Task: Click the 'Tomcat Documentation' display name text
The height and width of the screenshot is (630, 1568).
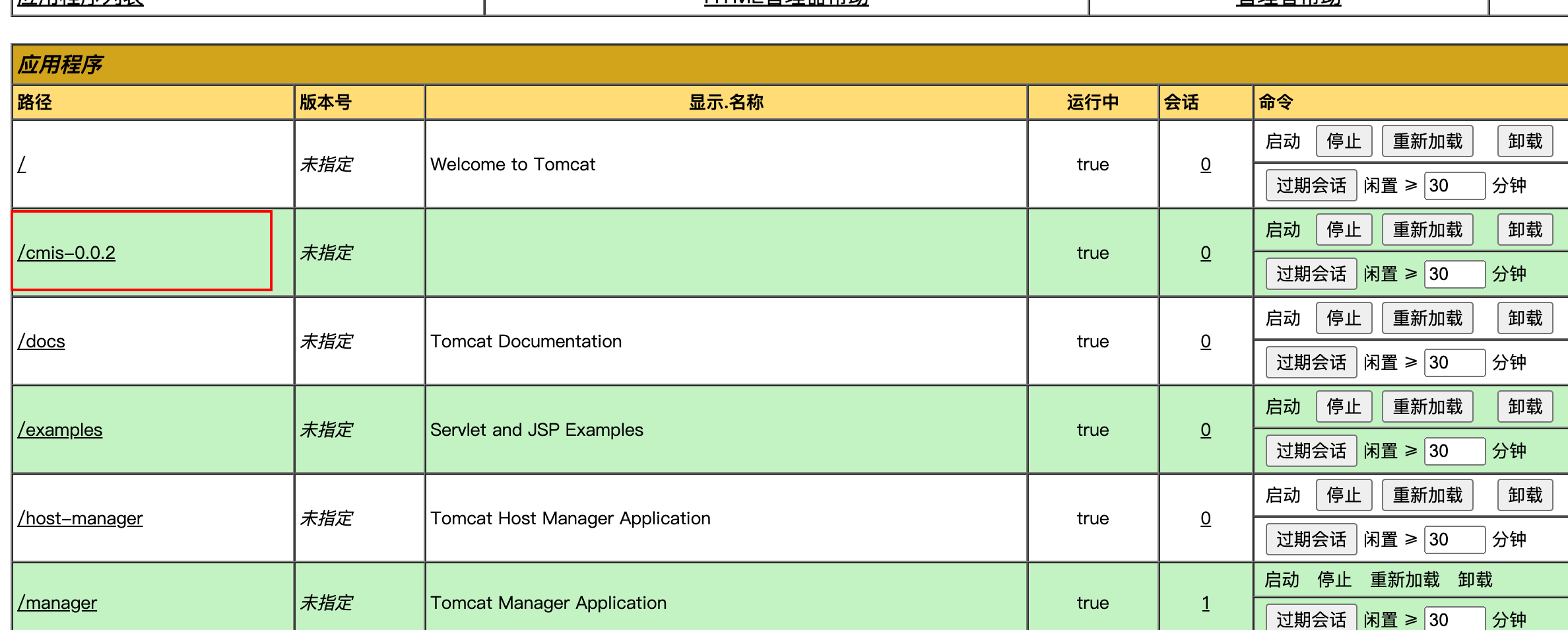Action: pos(526,341)
